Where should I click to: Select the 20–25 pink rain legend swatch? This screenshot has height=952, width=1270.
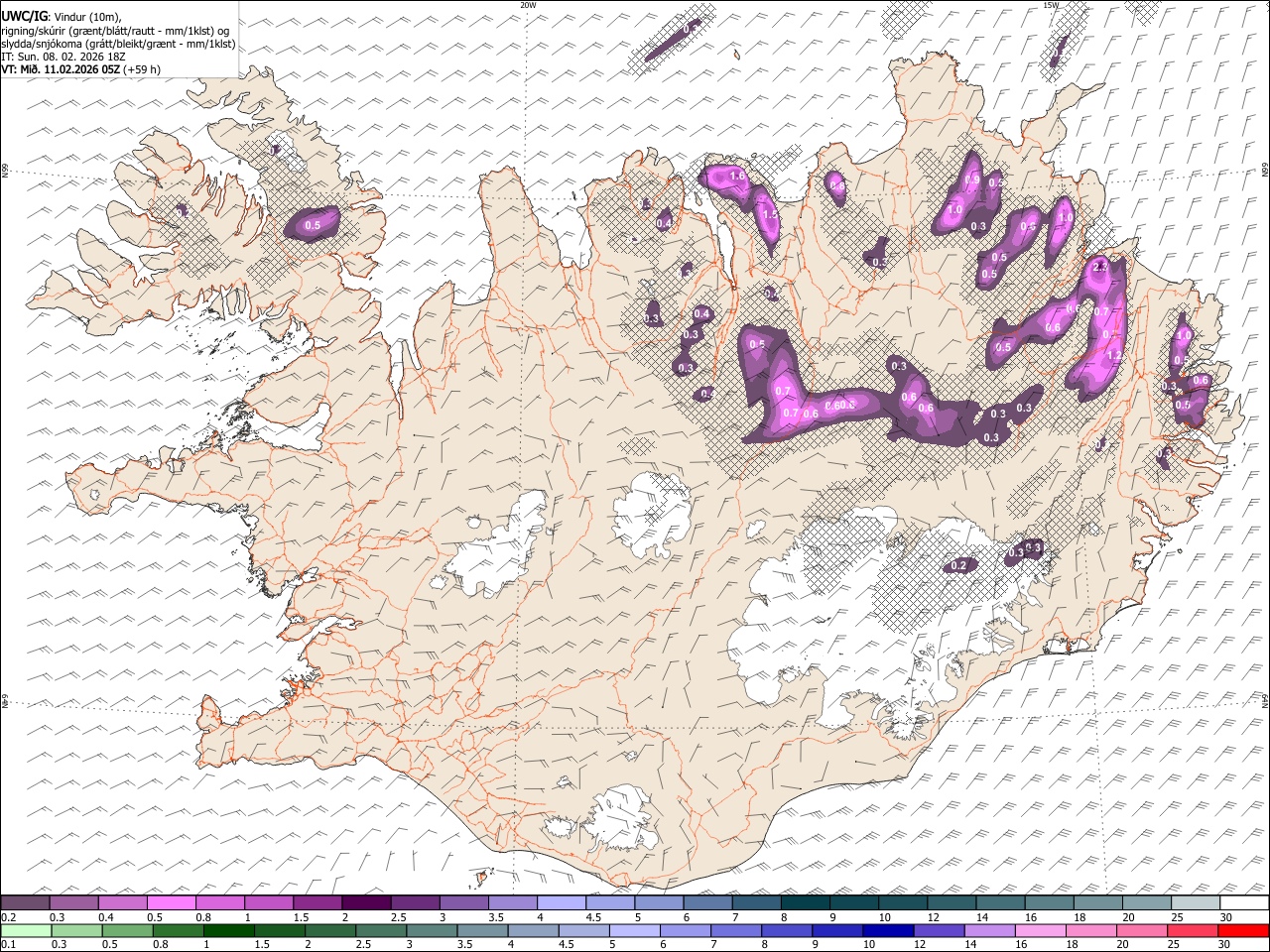coord(1142,930)
